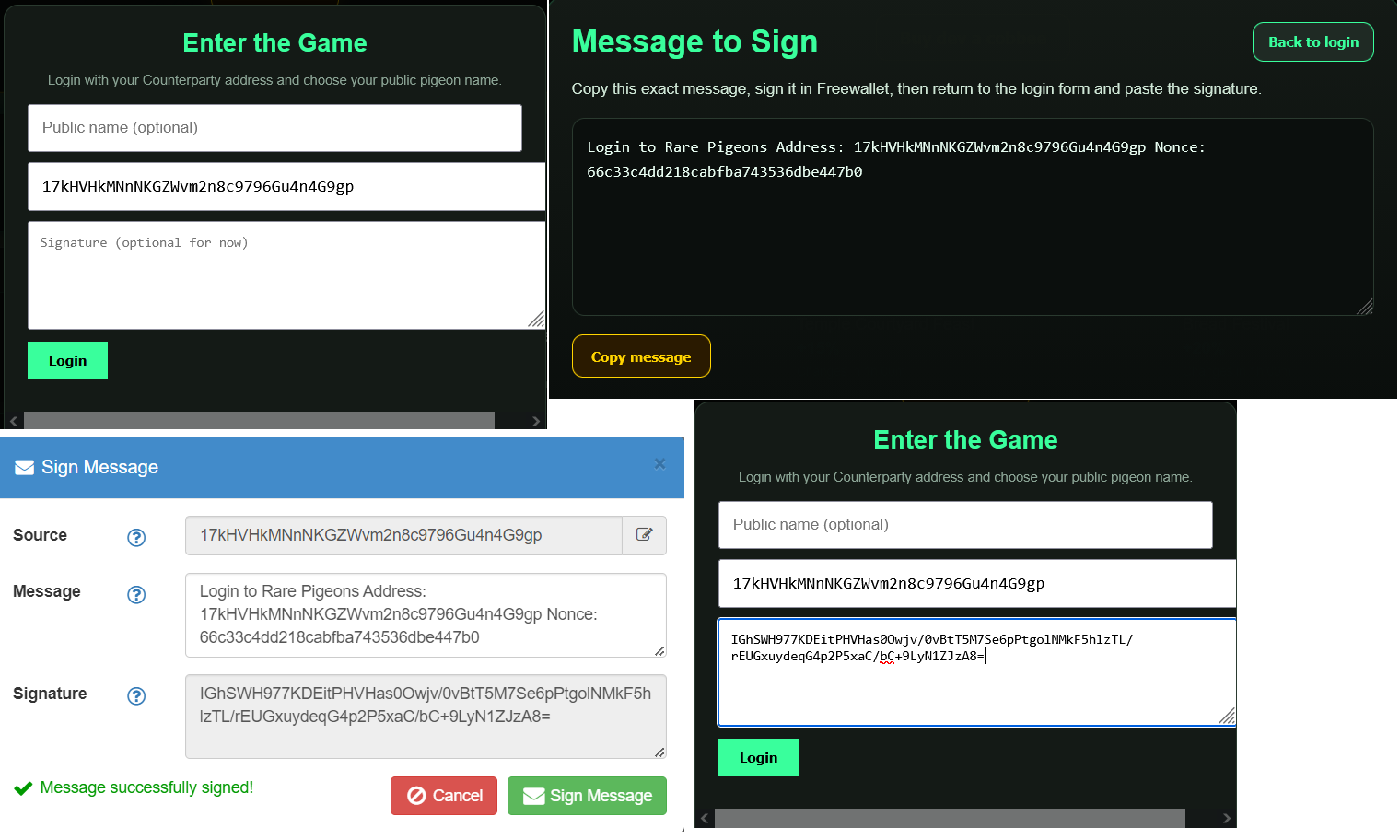Image resolution: width=1400 pixels, height=840 pixels.
Task: Click the envelope icon in Sign Message header
Action: click(x=25, y=468)
